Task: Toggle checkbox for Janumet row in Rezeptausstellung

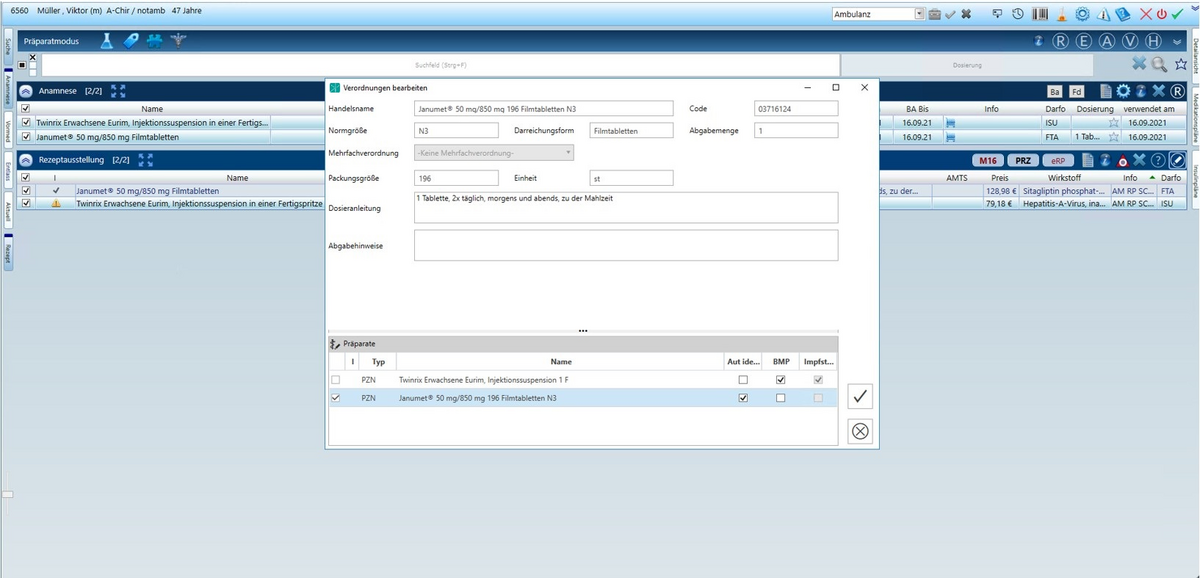Action: coord(26,190)
